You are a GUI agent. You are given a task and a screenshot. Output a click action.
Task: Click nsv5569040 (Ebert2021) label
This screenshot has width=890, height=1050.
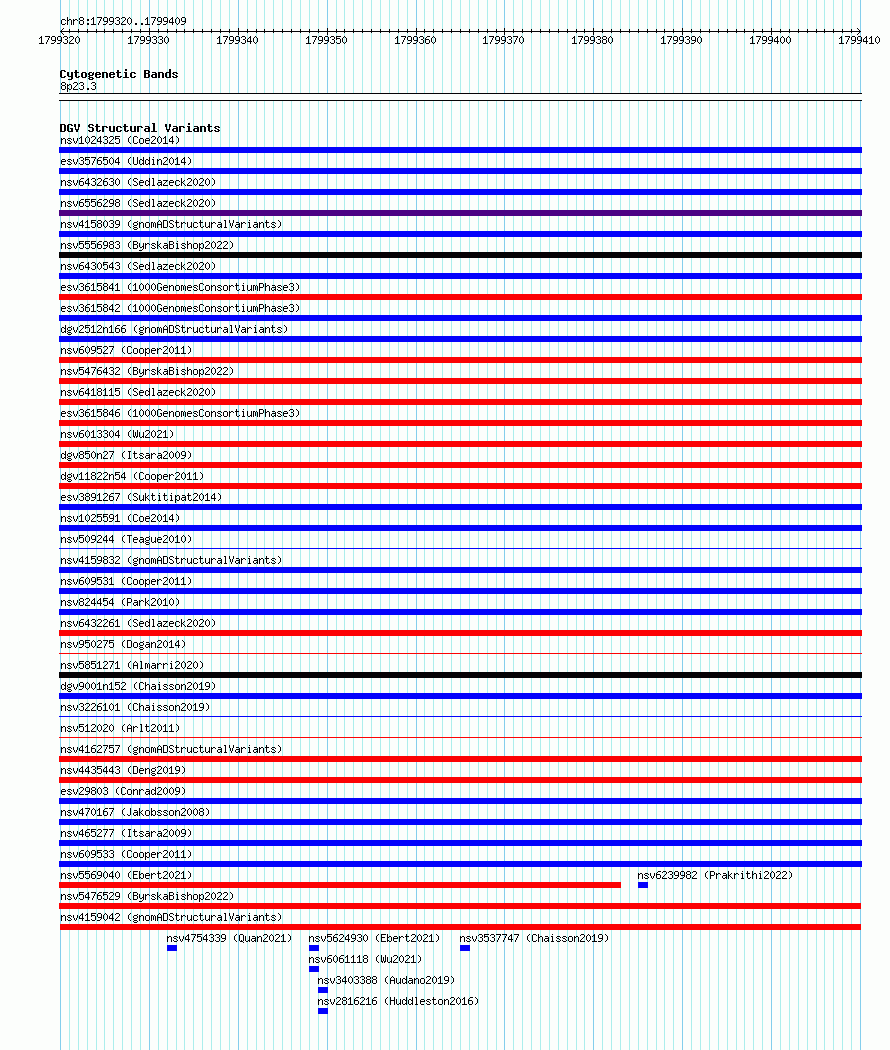[x=126, y=875]
